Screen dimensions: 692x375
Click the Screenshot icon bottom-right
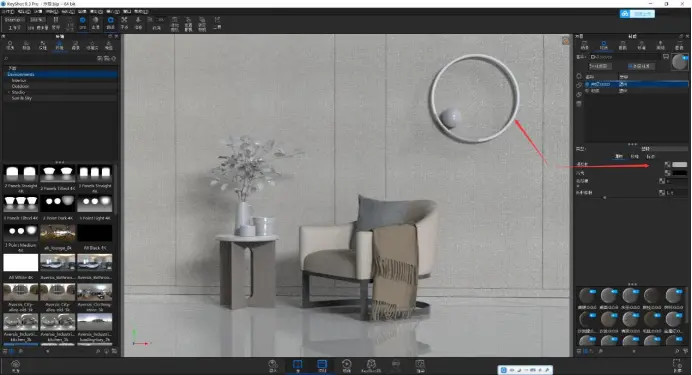pos(677,366)
